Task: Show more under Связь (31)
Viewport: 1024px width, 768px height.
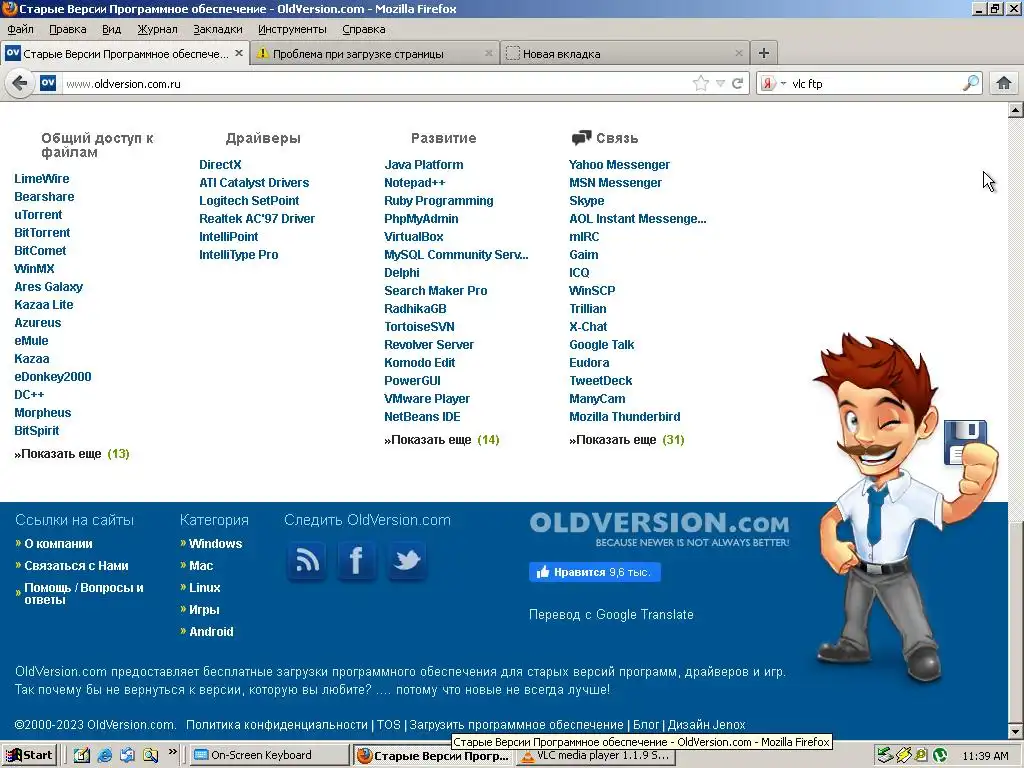Action: coord(627,440)
